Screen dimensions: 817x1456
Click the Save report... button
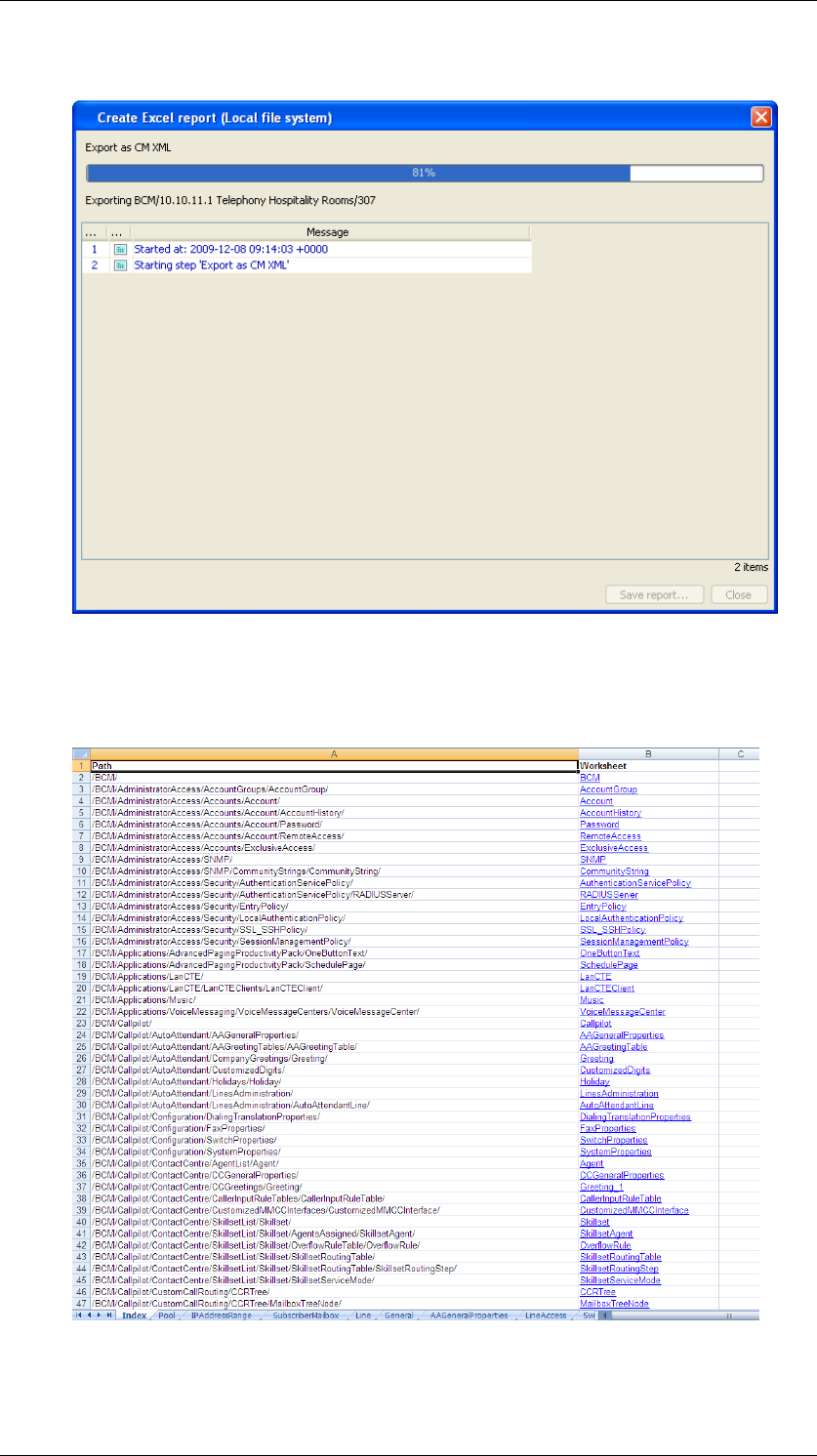pyautogui.click(x=655, y=594)
